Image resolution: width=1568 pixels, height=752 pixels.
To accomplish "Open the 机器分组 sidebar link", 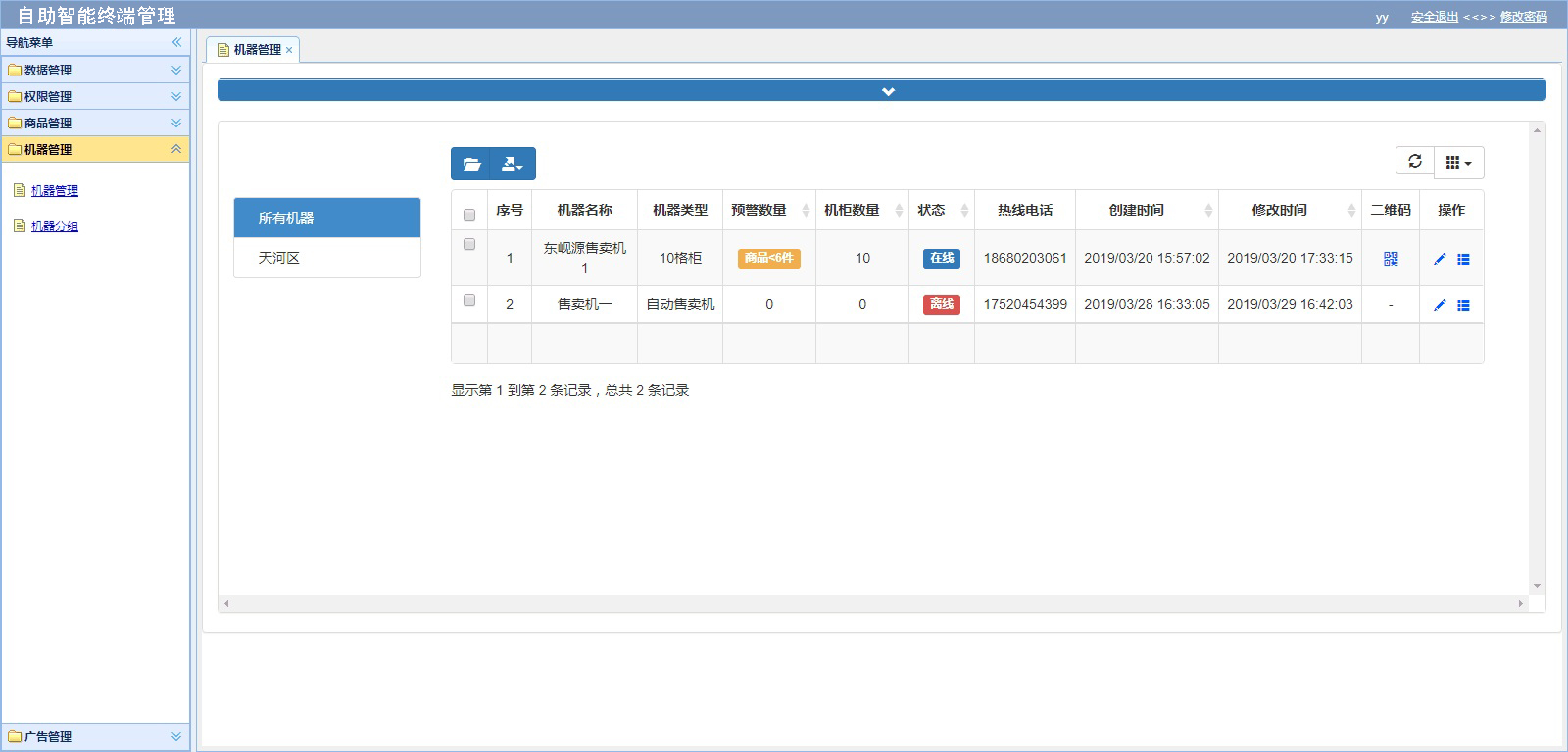I will click(55, 226).
